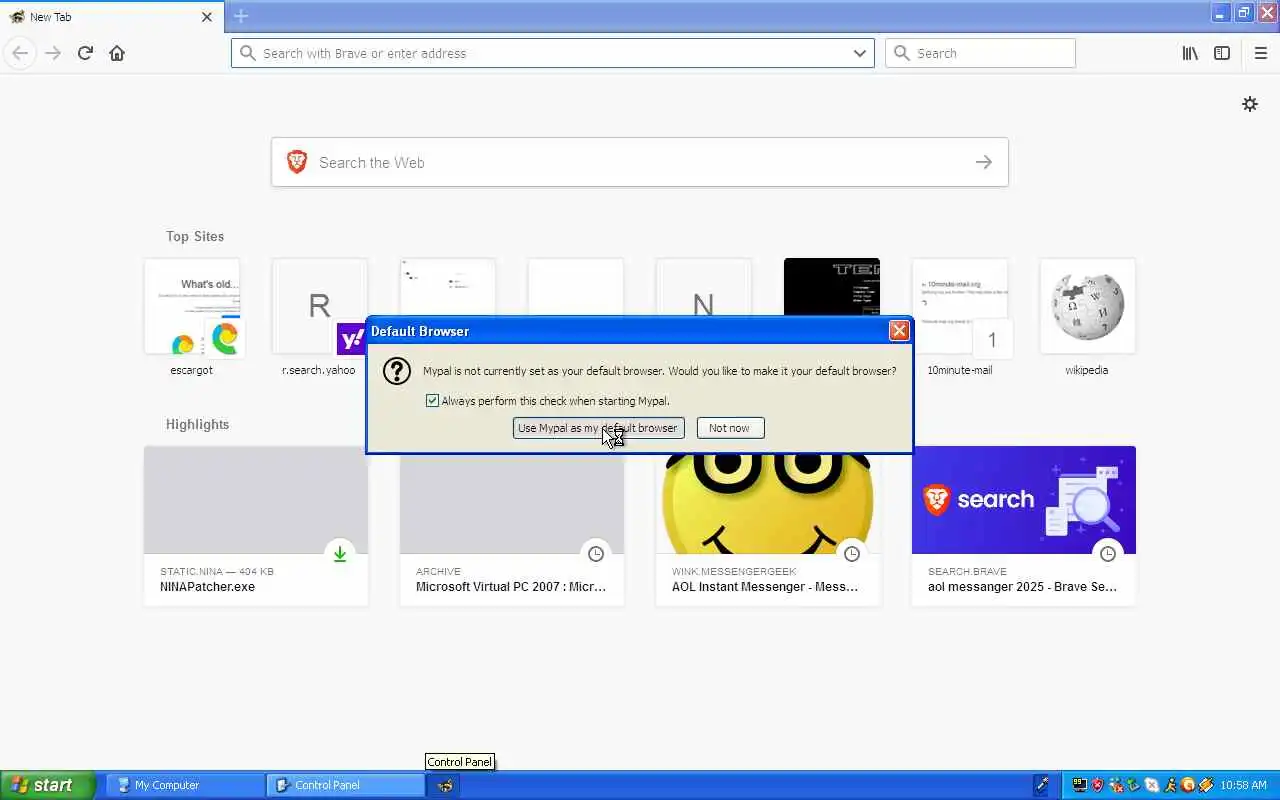Click the history clock on Brave Search card

click(1108, 553)
